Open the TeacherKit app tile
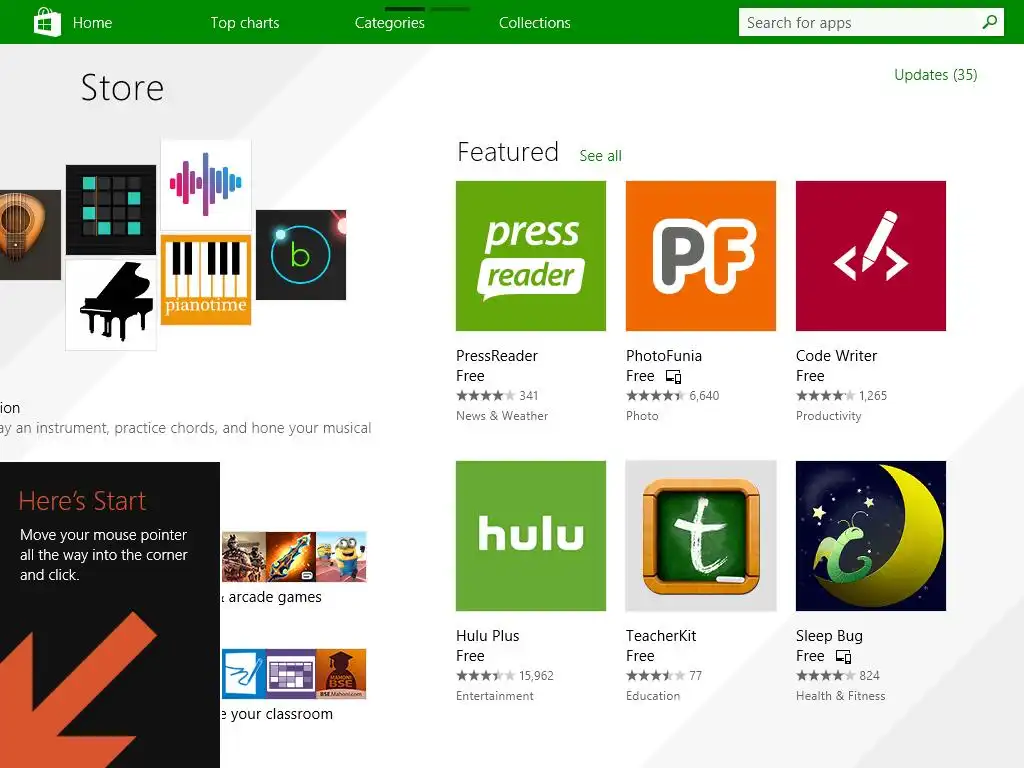The image size is (1024, 768). coord(701,536)
